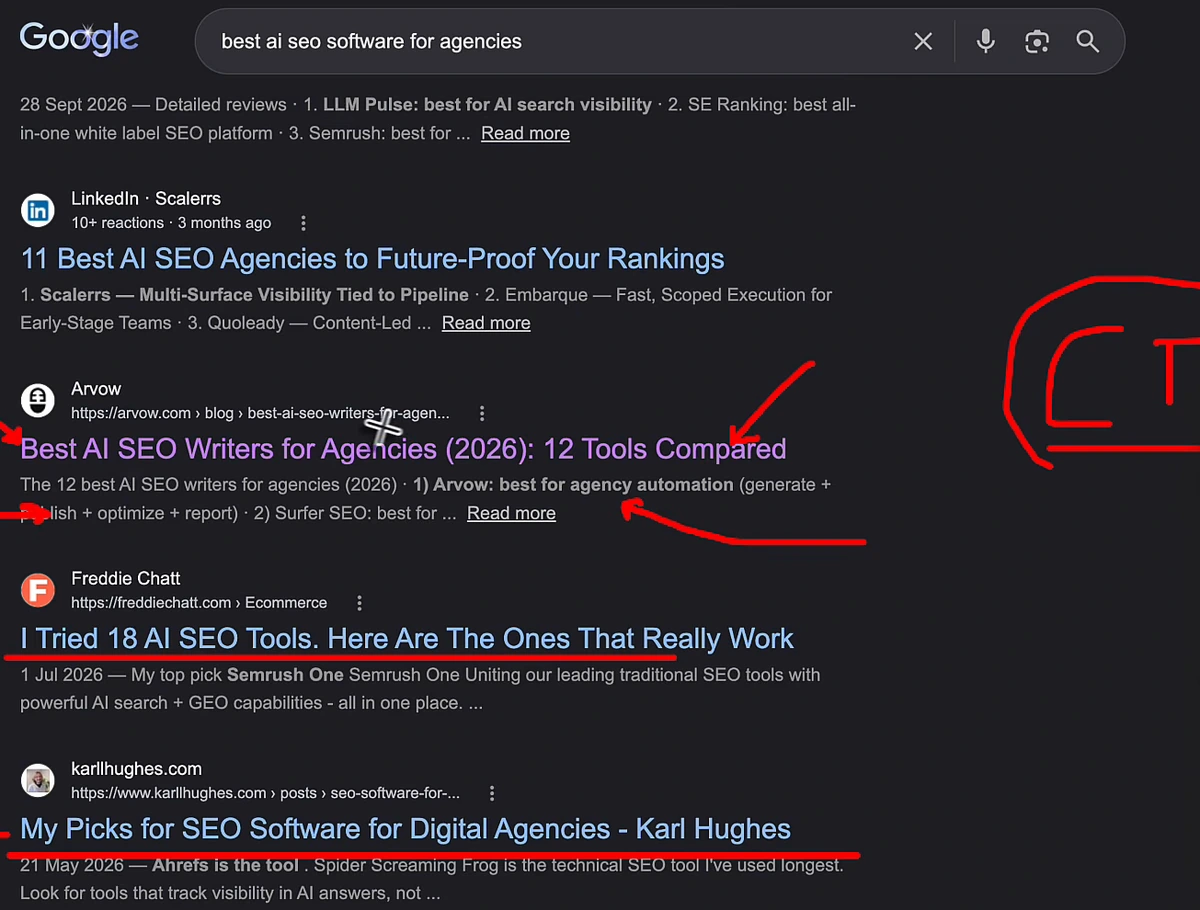Click Read more in the Scalerrs snippet
Screen dimensions: 1200x910
tap(486, 323)
